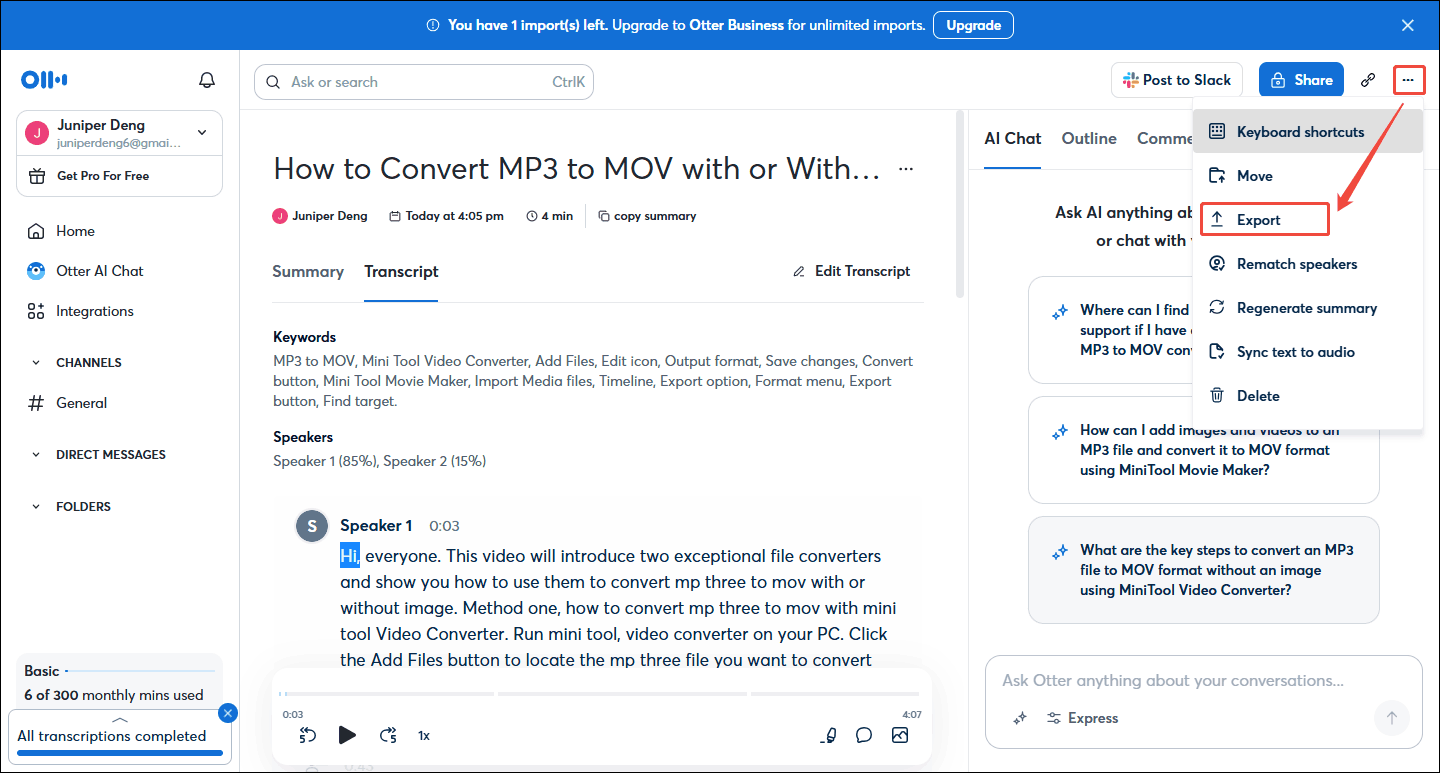Click the Home sidebar icon
The image size is (1440, 773).
(x=36, y=231)
